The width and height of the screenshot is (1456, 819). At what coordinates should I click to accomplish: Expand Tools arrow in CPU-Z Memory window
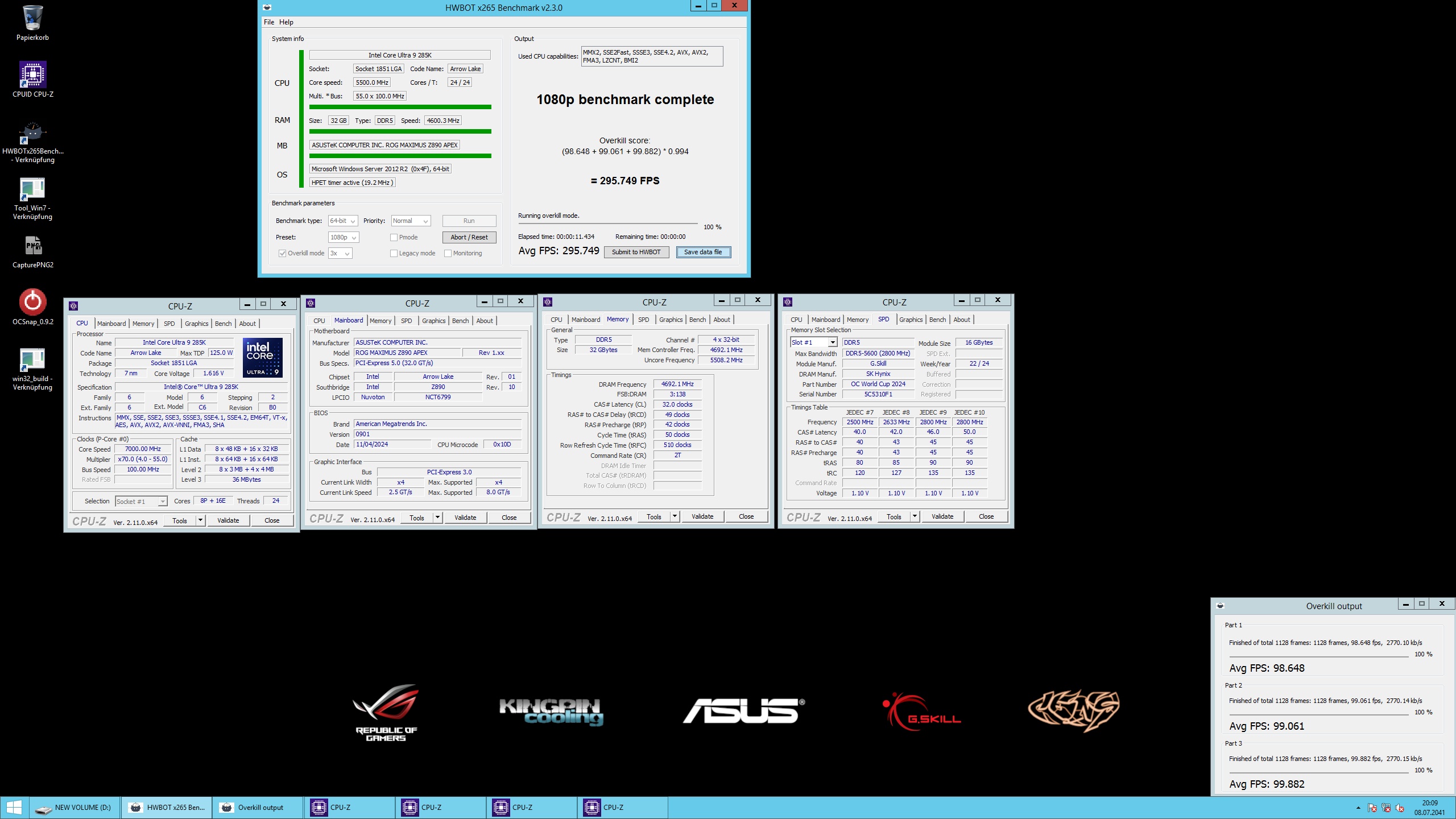tap(675, 516)
